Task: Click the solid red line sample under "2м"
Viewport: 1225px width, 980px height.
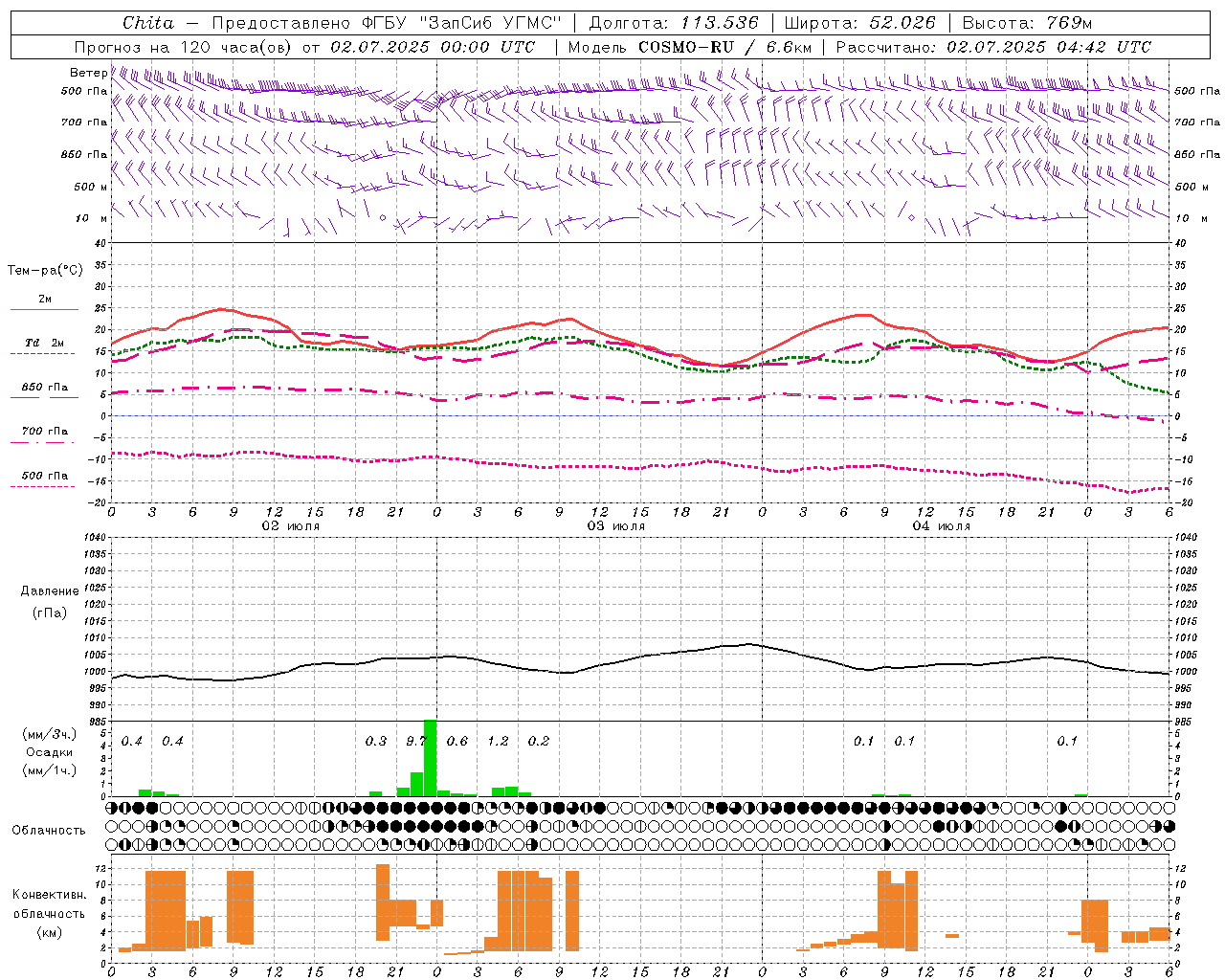Action: (x=44, y=309)
